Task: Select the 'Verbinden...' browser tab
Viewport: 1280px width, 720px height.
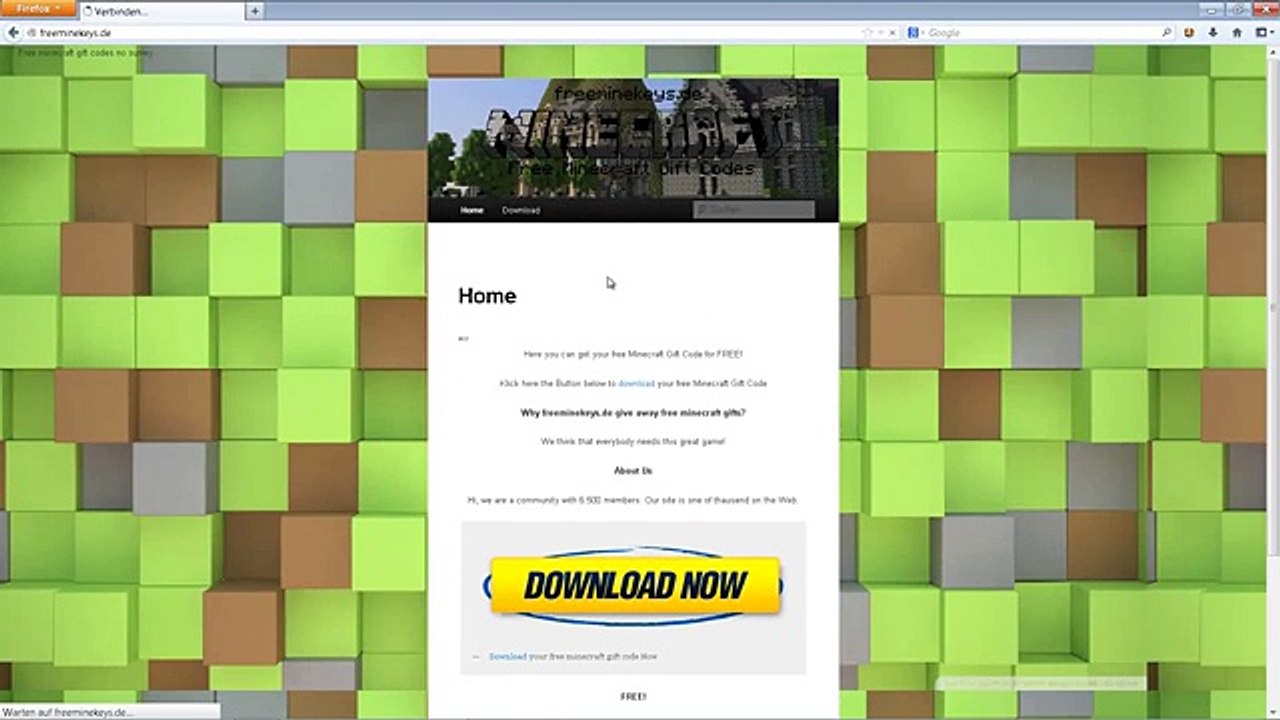Action: 162,11
